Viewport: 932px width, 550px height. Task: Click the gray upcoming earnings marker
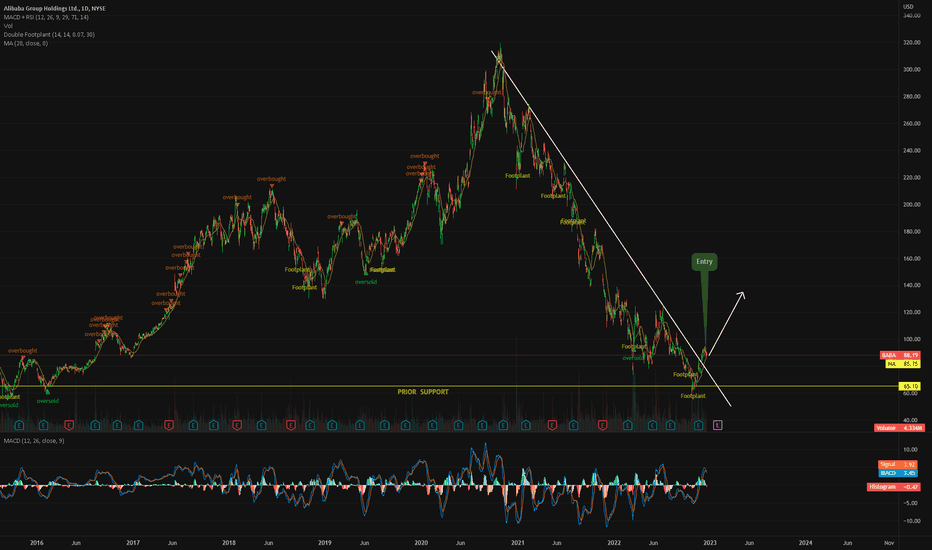tap(717, 425)
